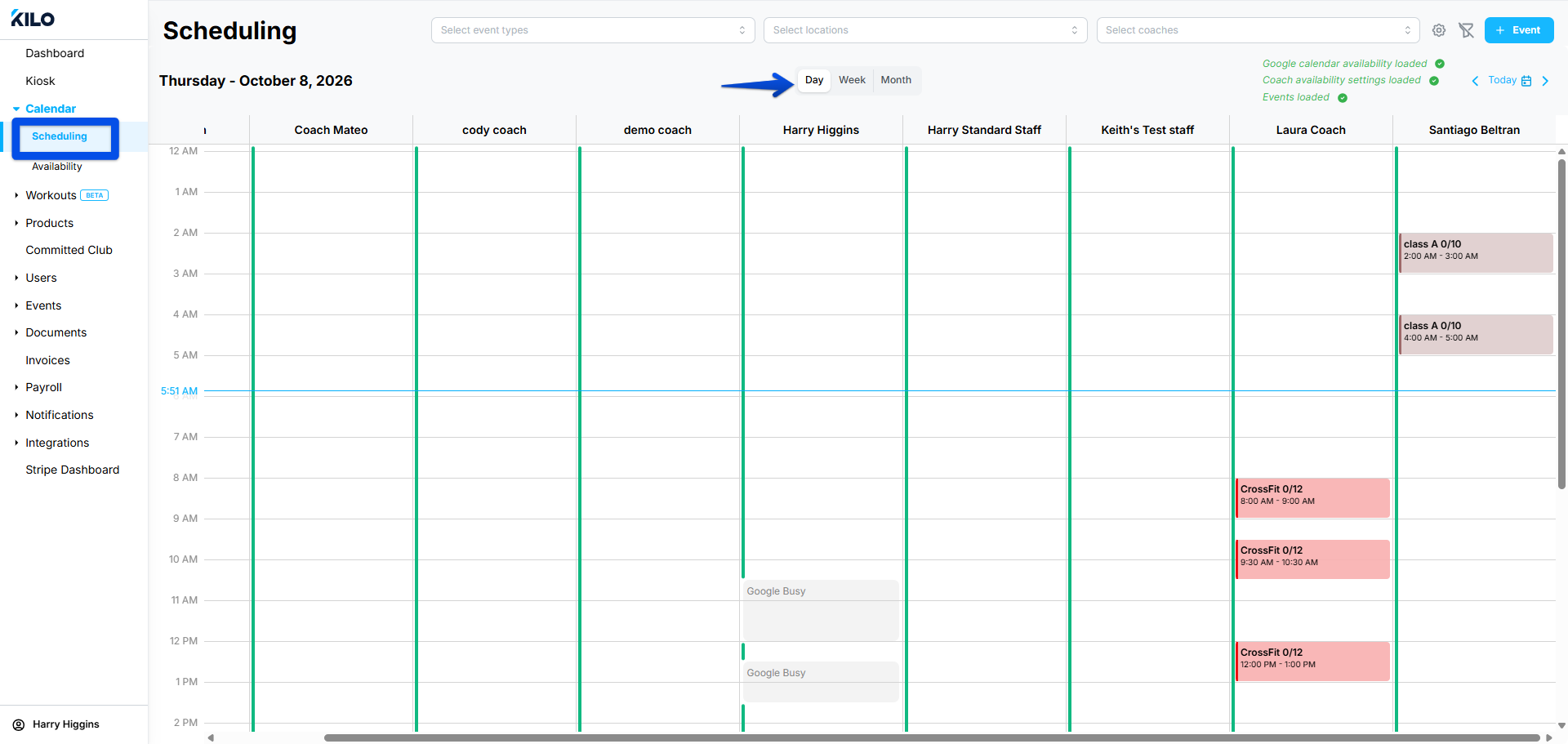Open the Select coaches dropdown
This screenshot has height=744, width=1568.
coord(1258,30)
